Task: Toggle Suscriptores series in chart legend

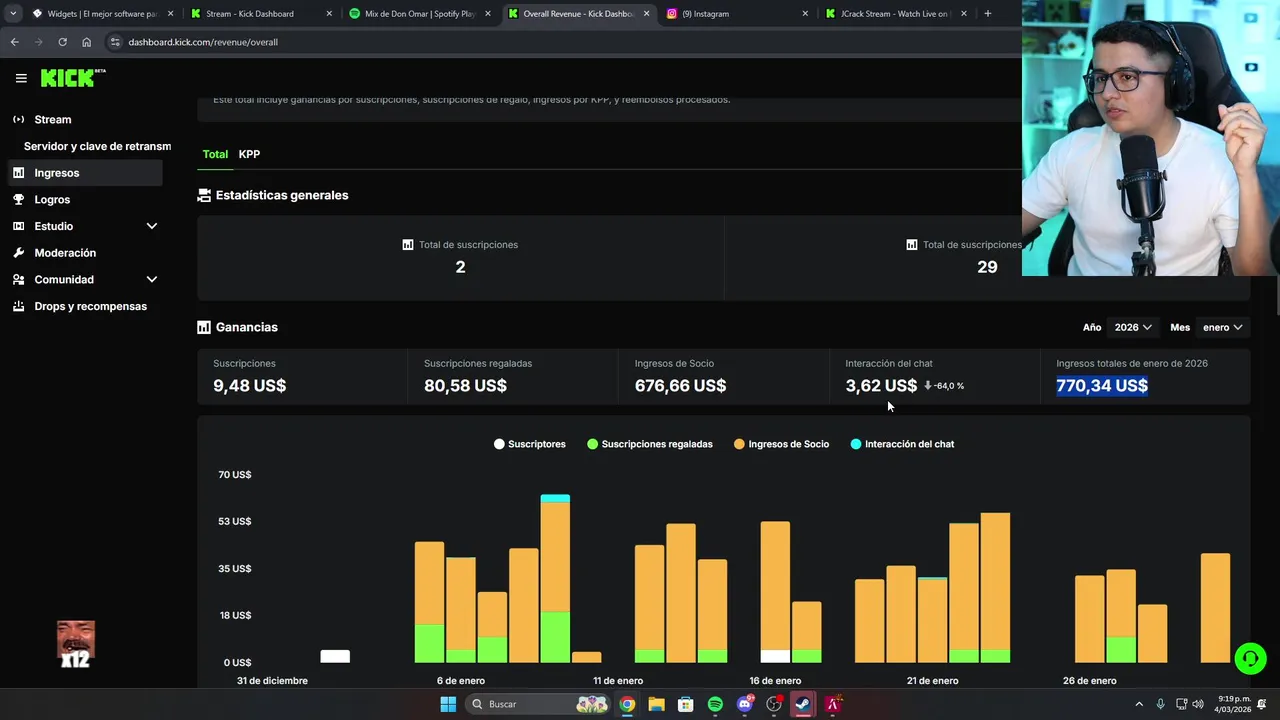Action: (x=530, y=444)
